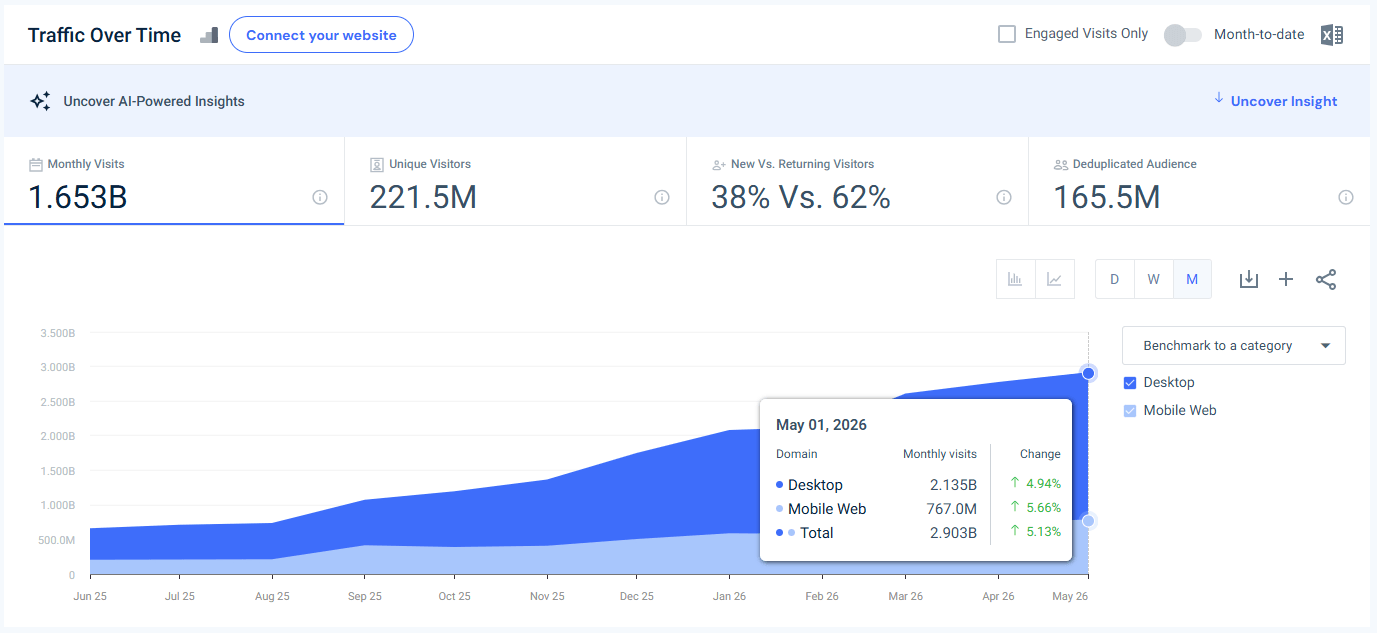
Task: Set granularity to monthly (M)
Action: pos(1192,279)
